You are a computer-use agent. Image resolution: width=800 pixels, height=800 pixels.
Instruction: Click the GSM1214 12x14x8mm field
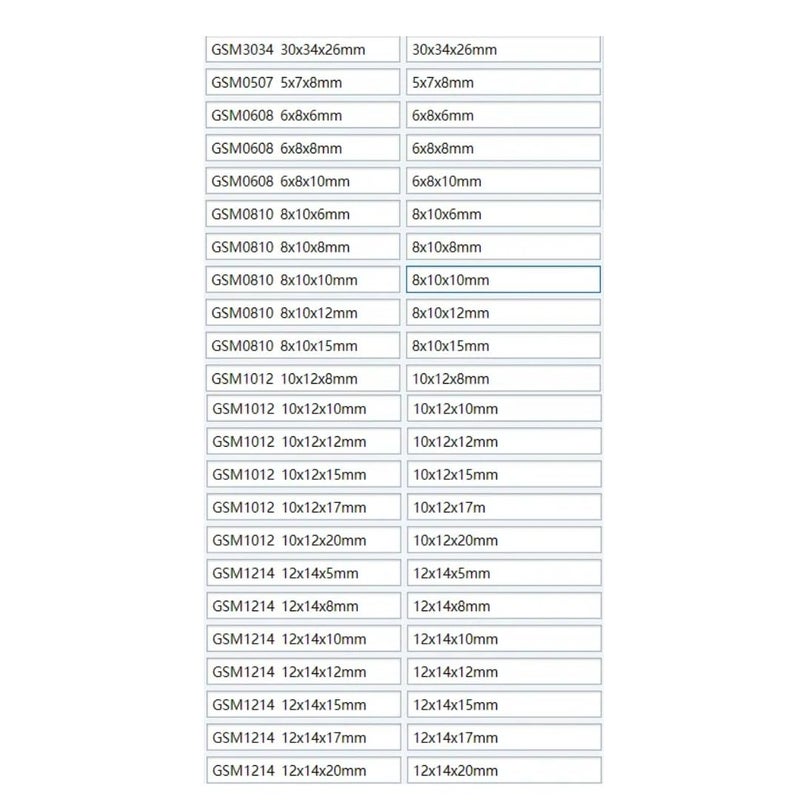tap(304, 606)
